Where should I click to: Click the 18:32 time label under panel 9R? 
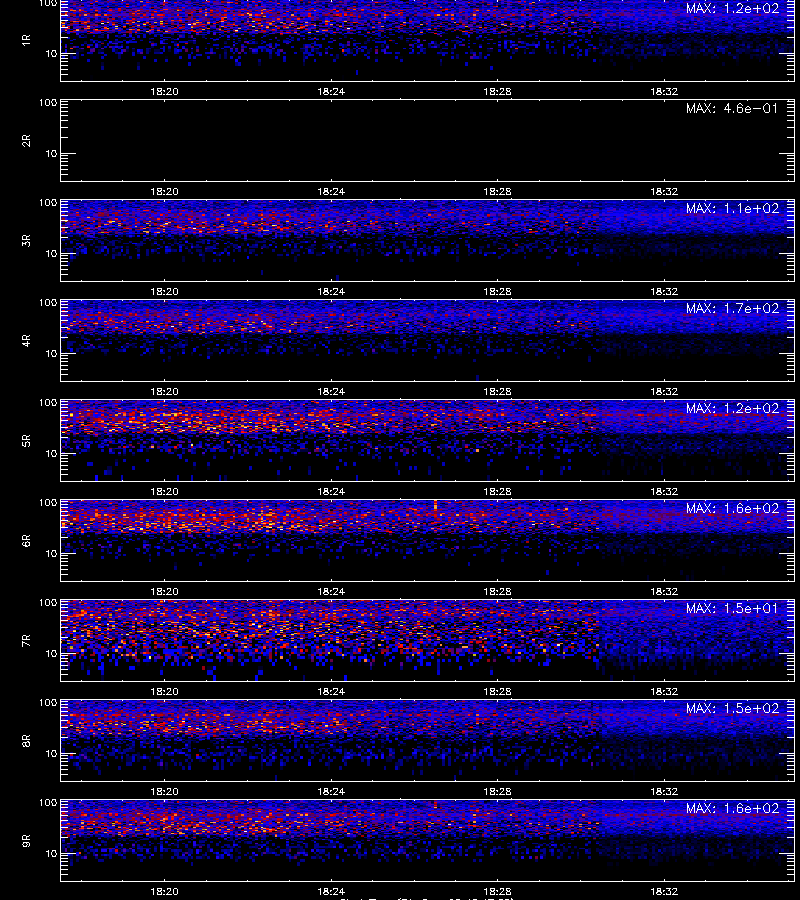(x=664, y=891)
